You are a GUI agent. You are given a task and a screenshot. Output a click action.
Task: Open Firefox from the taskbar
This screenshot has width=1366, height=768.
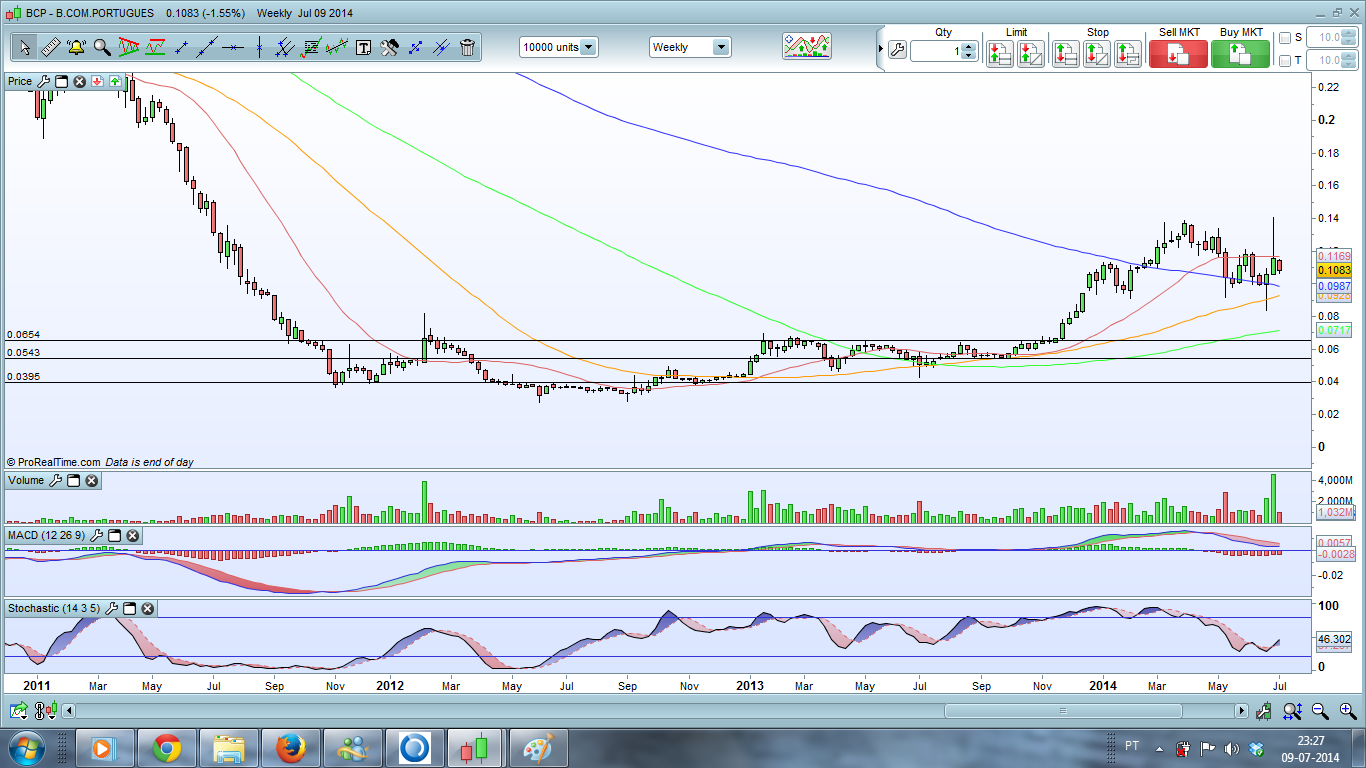pos(291,747)
